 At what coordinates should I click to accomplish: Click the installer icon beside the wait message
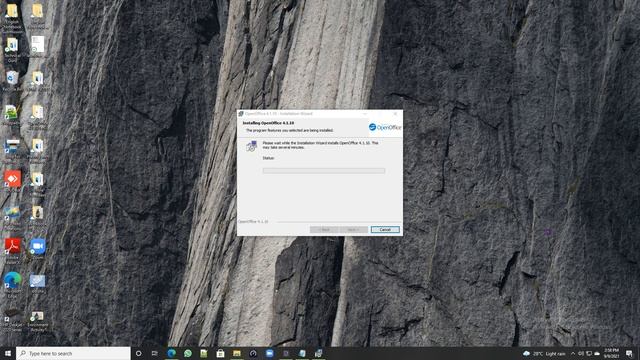point(251,146)
